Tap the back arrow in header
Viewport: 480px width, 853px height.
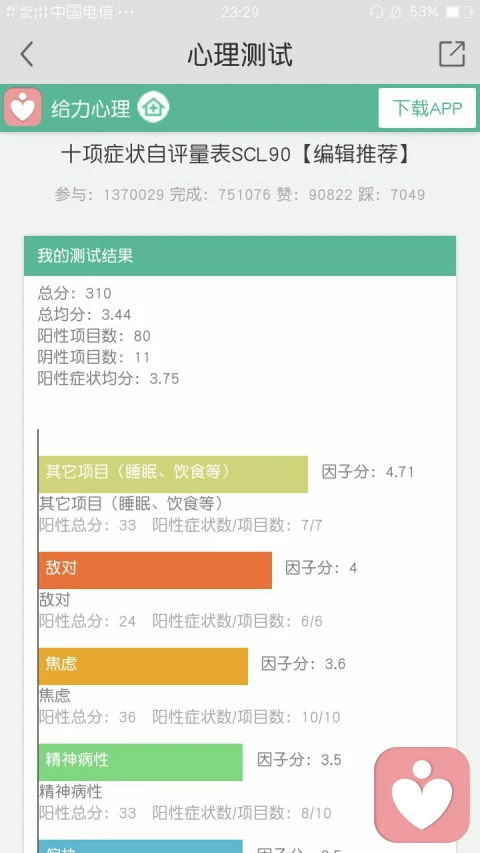tap(27, 54)
